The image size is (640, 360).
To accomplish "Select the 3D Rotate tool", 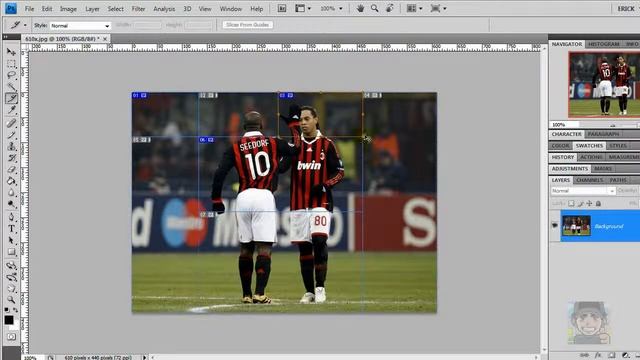I will point(11,265).
